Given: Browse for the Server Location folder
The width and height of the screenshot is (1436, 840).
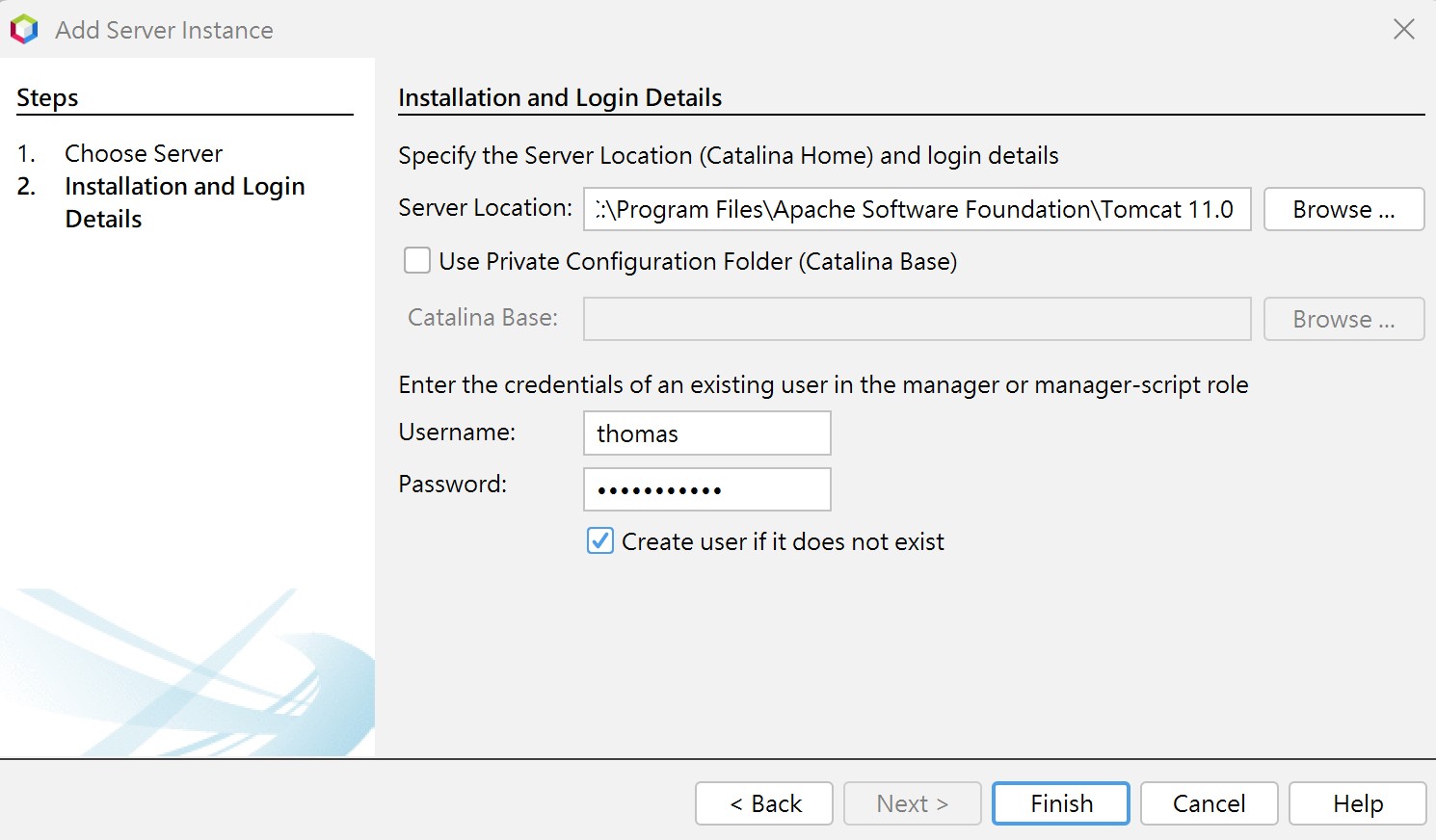Looking at the screenshot, I should click(x=1343, y=209).
